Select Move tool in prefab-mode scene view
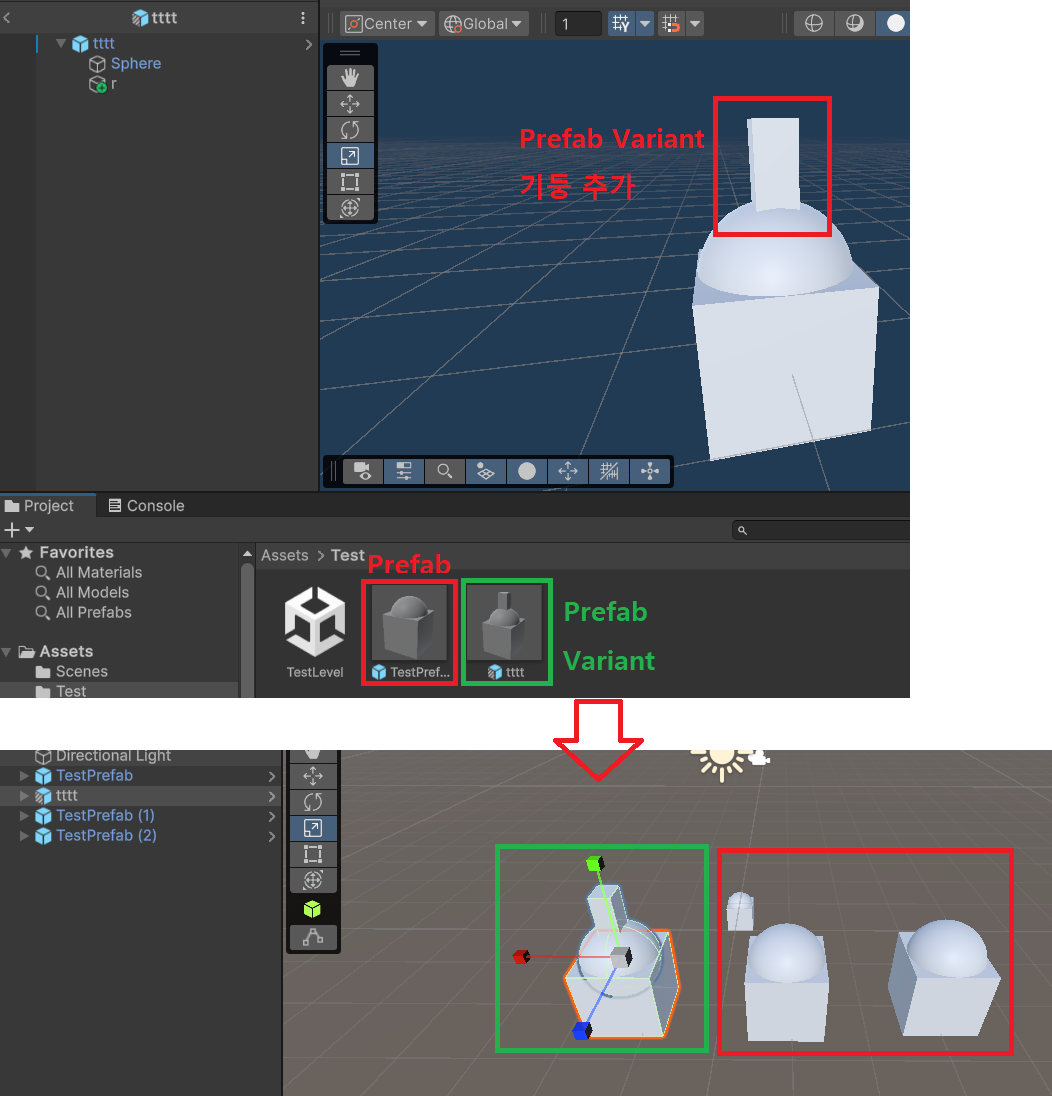This screenshot has width=1052, height=1096. point(350,104)
